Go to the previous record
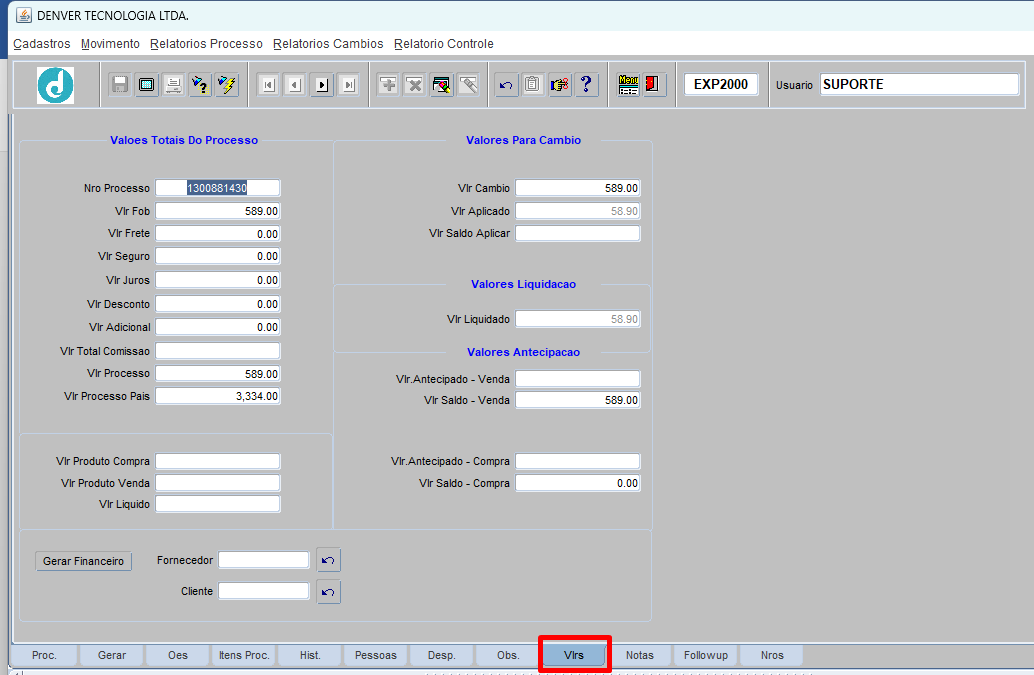The height and width of the screenshot is (675, 1034). (x=295, y=85)
